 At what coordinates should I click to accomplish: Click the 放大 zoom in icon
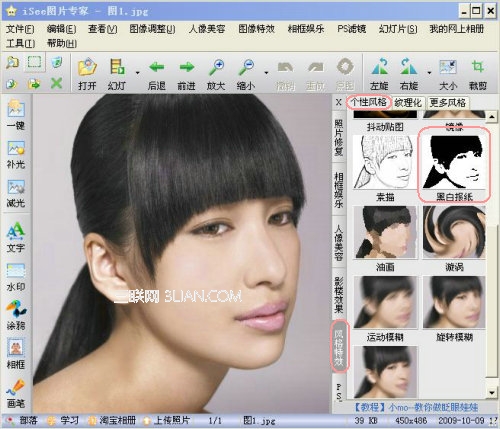216,74
